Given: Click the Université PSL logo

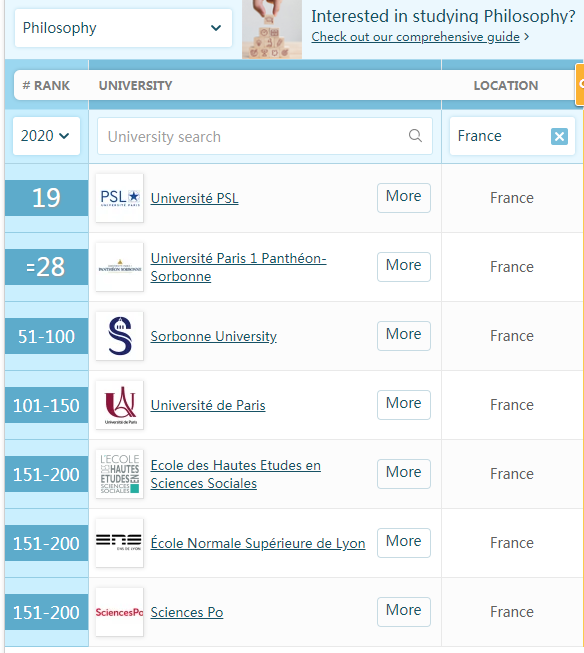Looking at the screenshot, I should pos(120,198).
